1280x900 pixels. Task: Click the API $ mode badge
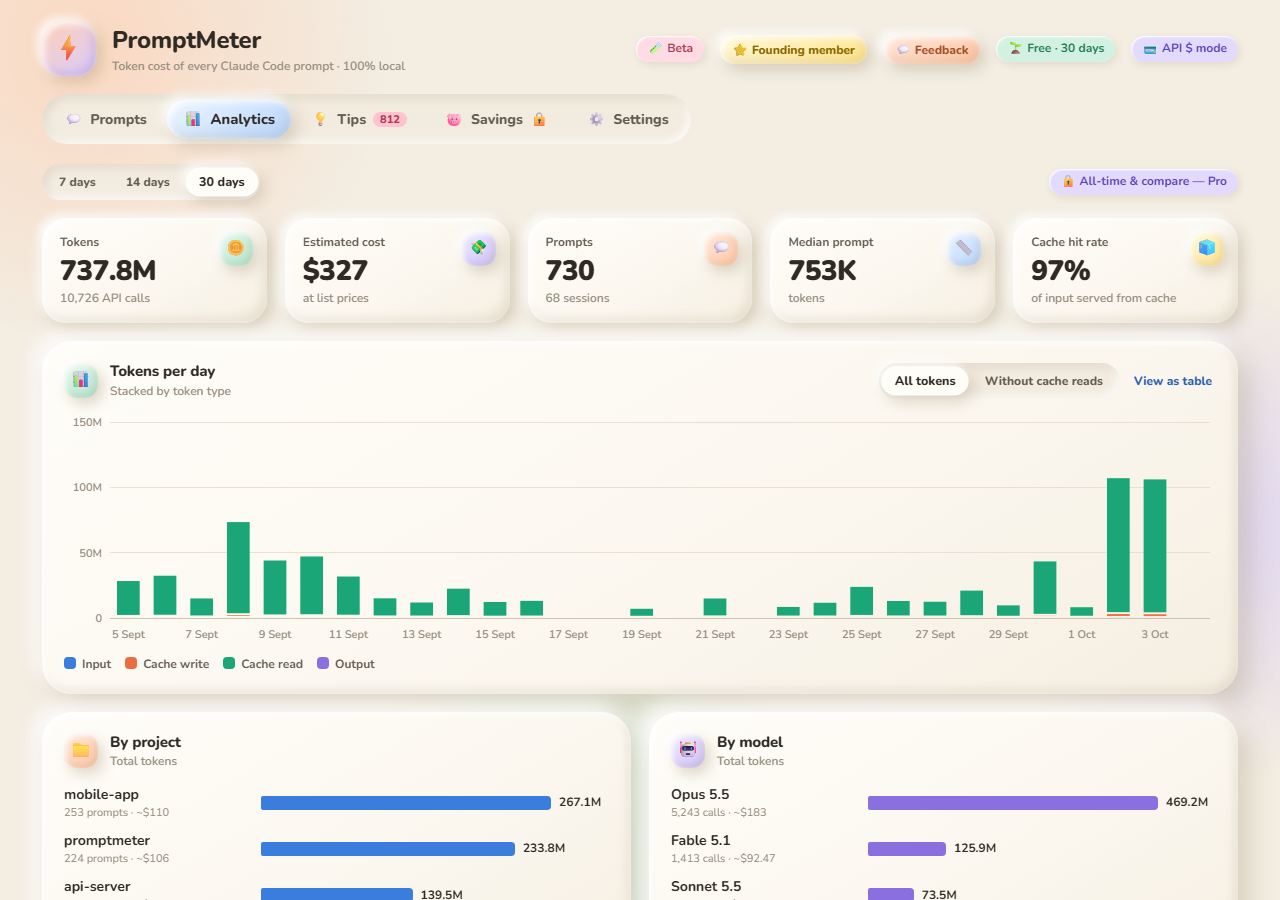[1185, 48]
